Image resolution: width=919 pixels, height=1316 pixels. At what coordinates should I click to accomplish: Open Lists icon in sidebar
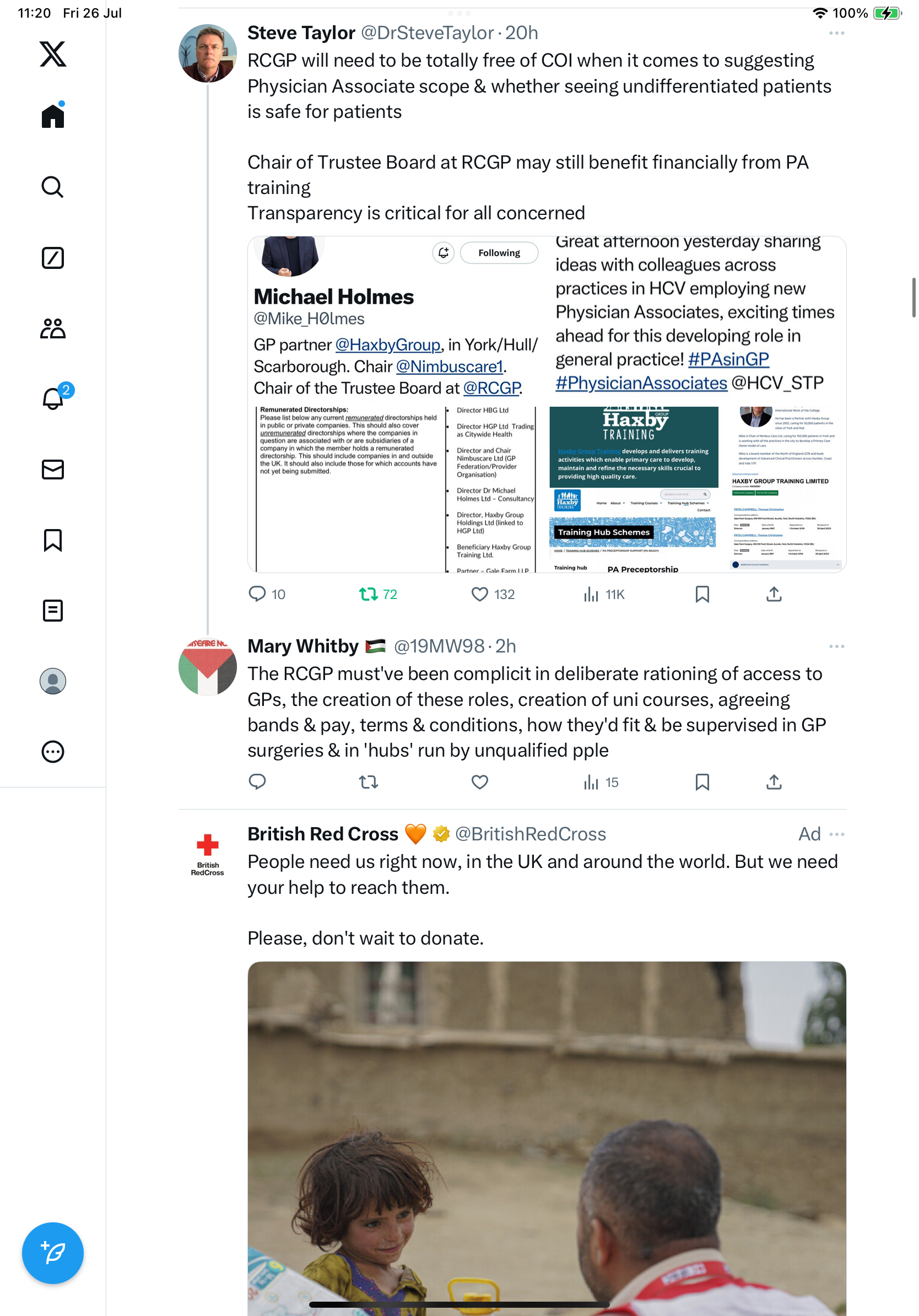point(53,611)
